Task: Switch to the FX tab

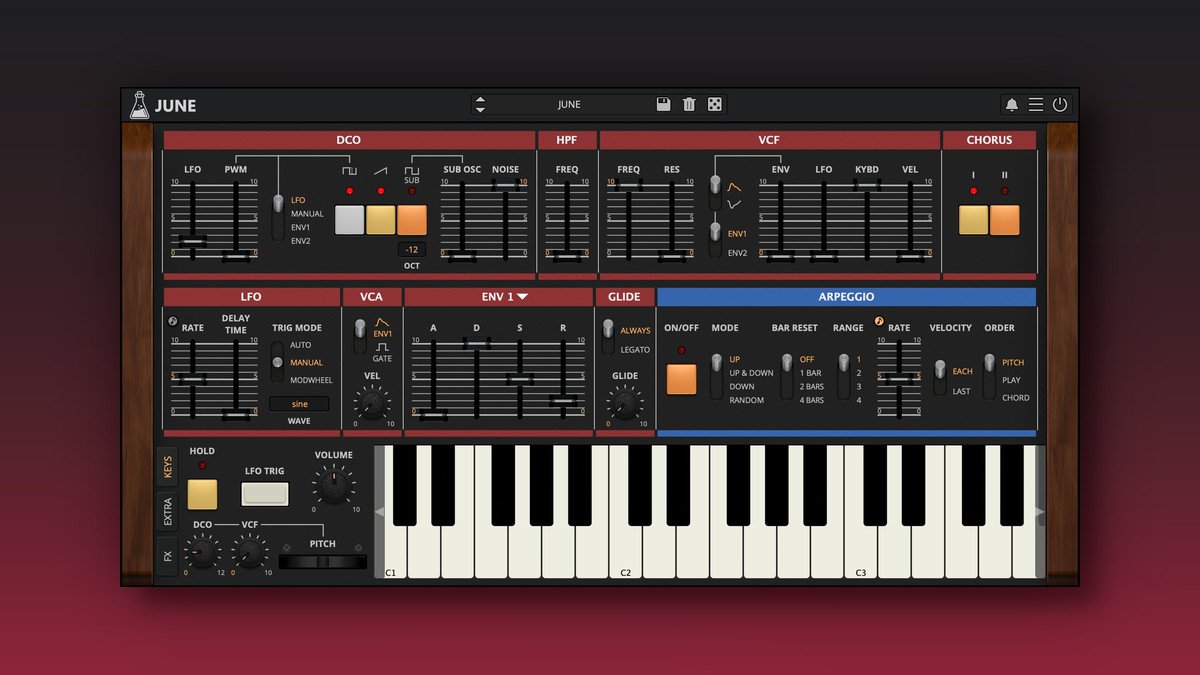Action: [167, 555]
